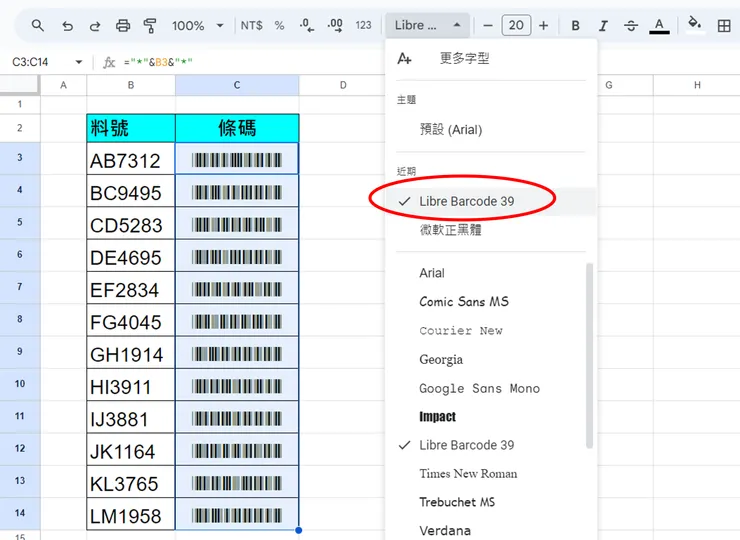This screenshot has width=740, height=540.
Task: Redo the last action
Action: 95,25
